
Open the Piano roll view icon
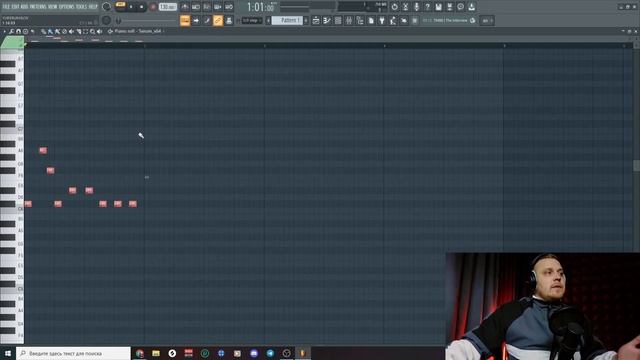[327, 20]
